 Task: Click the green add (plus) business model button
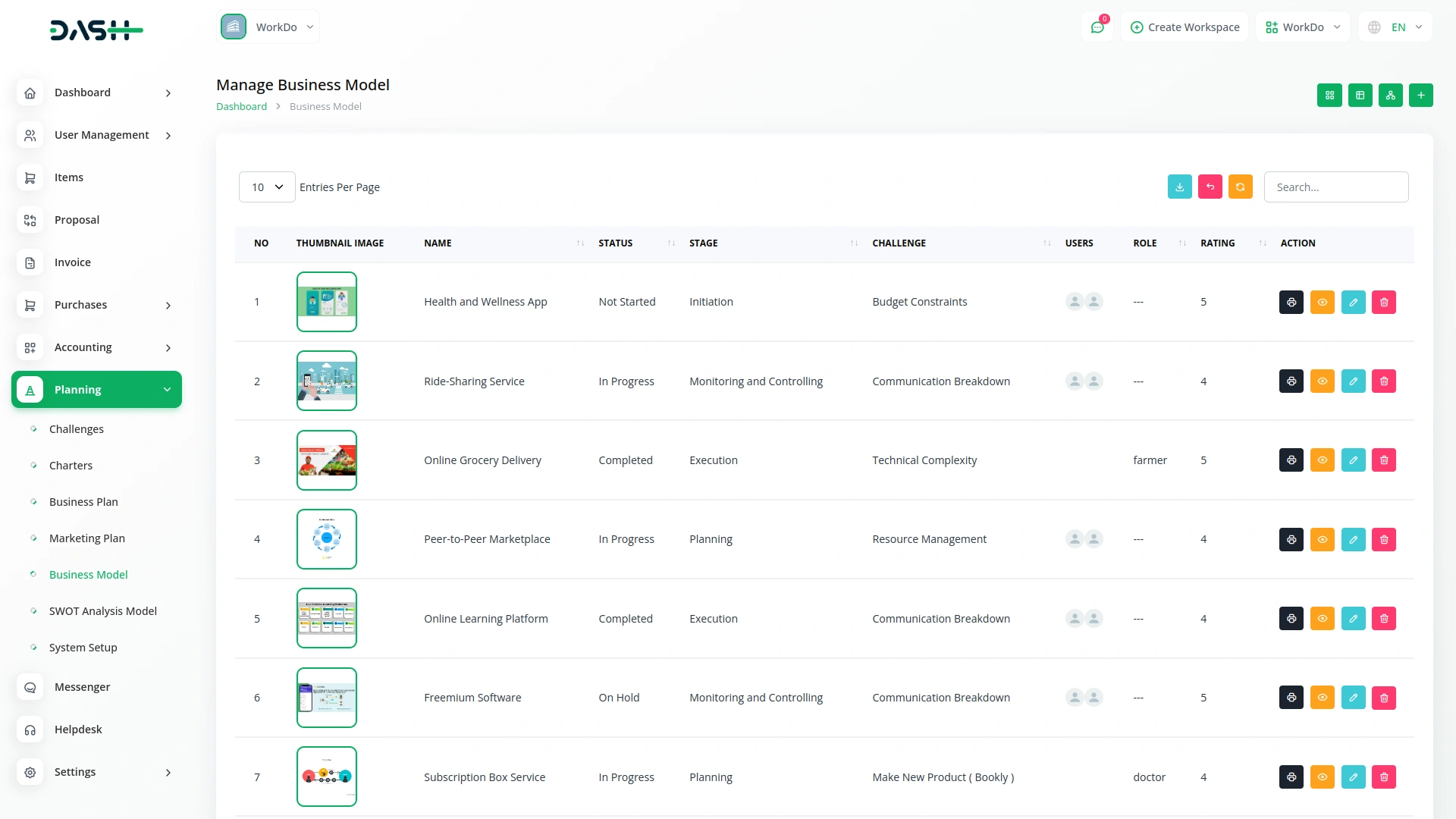pos(1420,96)
